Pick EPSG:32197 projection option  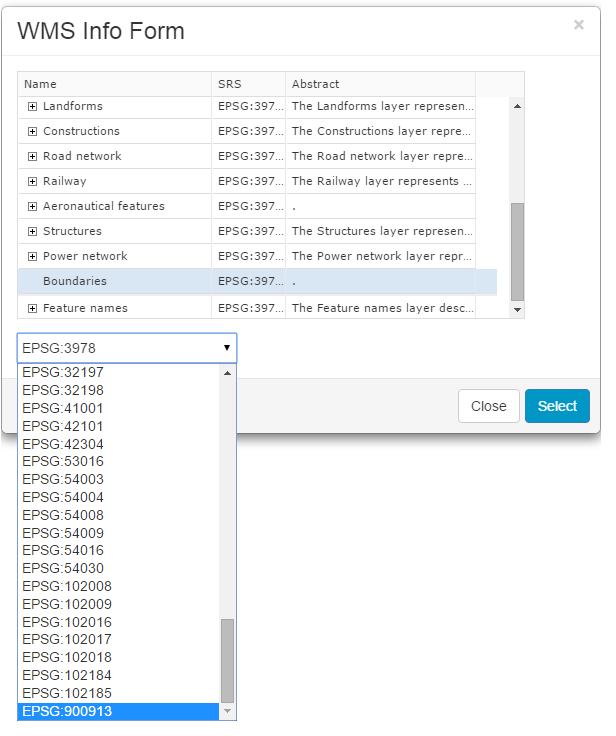(x=118, y=372)
